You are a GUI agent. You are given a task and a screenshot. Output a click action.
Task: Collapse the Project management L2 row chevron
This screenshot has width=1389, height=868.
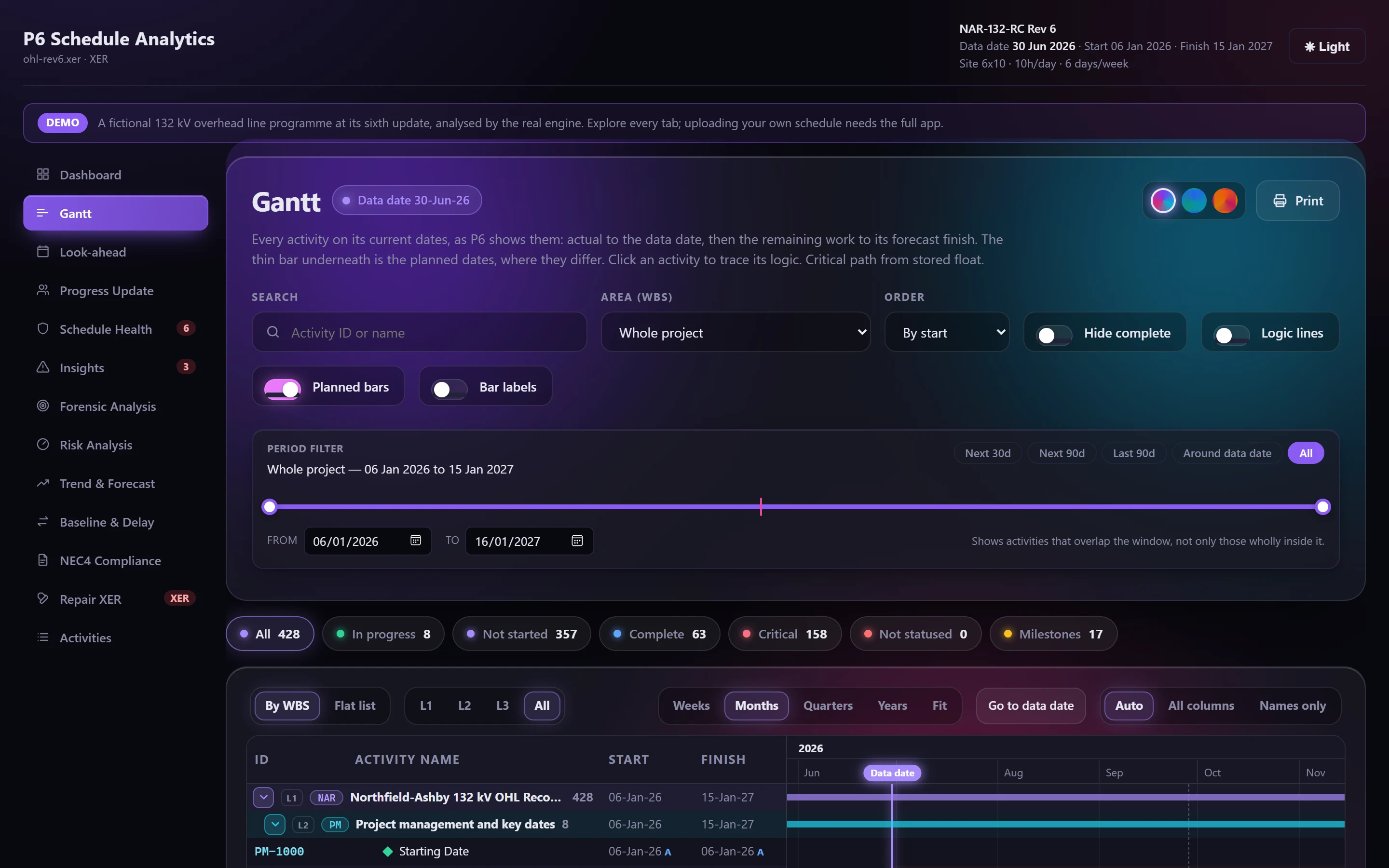tap(275, 825)
